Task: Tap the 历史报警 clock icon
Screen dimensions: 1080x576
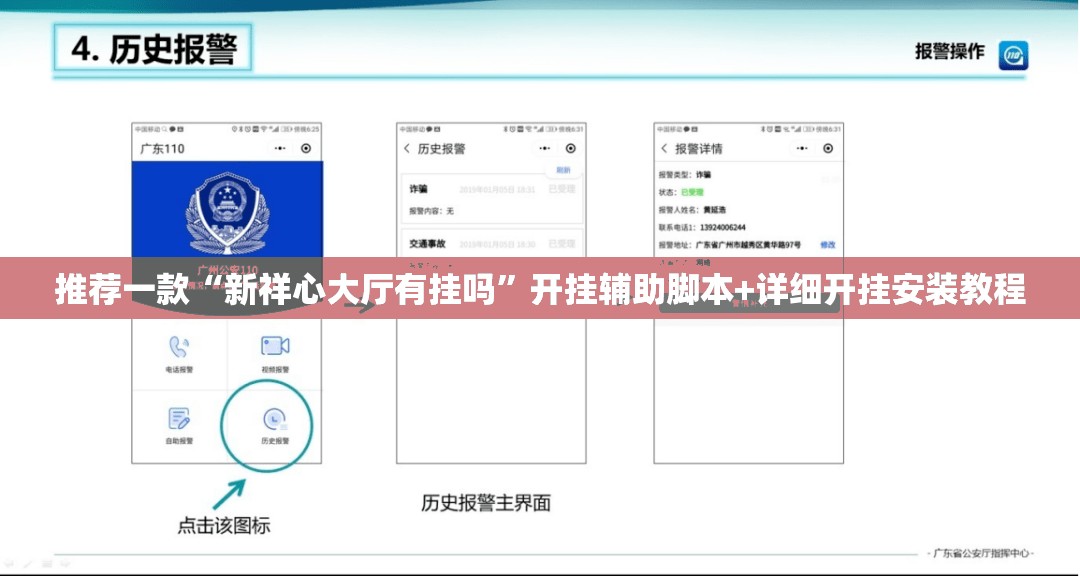Action: 275,419
